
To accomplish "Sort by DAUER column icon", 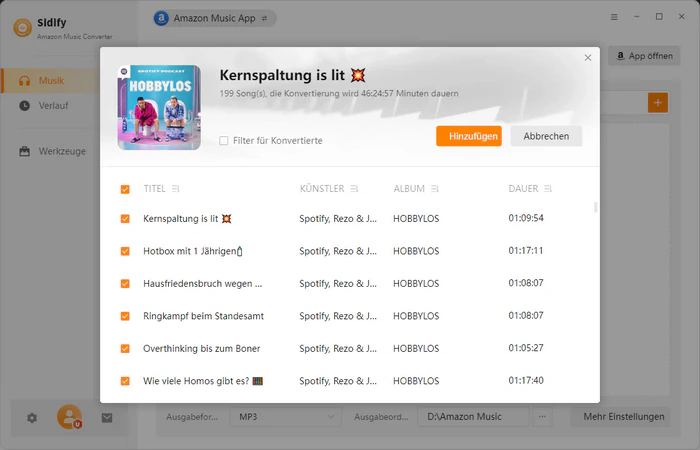I will click(548, 189).
